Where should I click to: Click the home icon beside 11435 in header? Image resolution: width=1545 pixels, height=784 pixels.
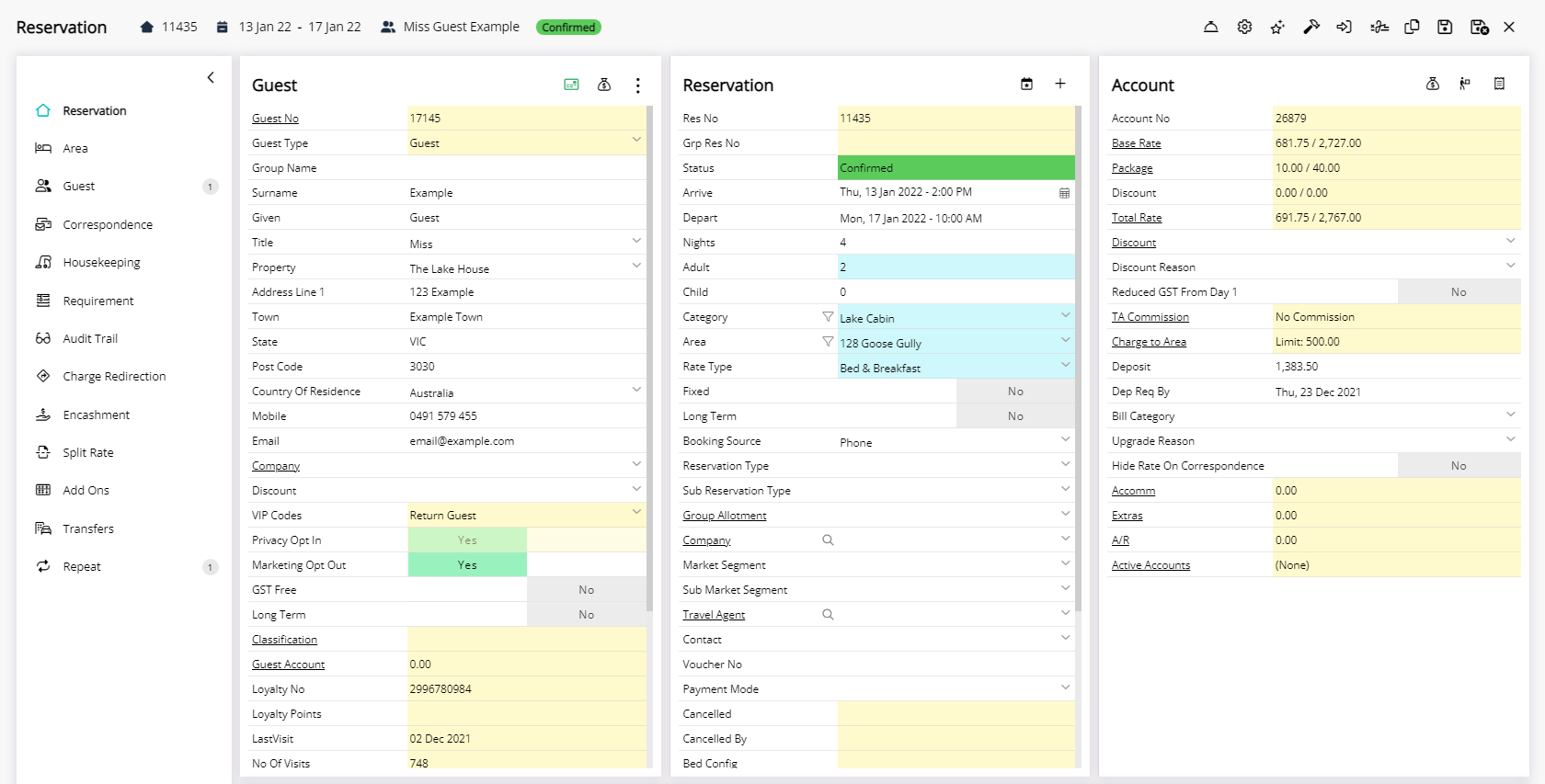(x=147, y=28)
